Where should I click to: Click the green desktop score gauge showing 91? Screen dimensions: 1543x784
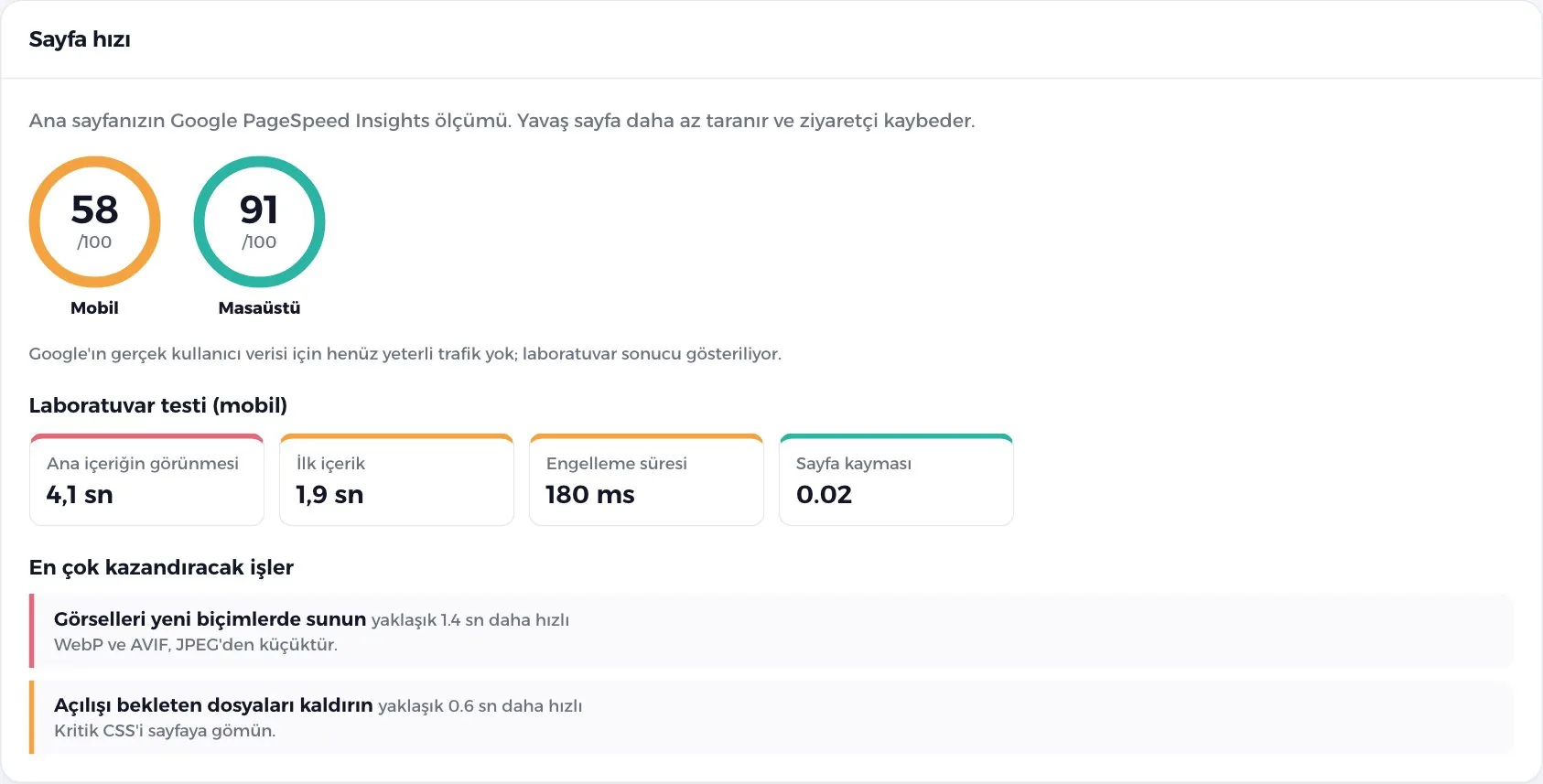coord(259,222)
